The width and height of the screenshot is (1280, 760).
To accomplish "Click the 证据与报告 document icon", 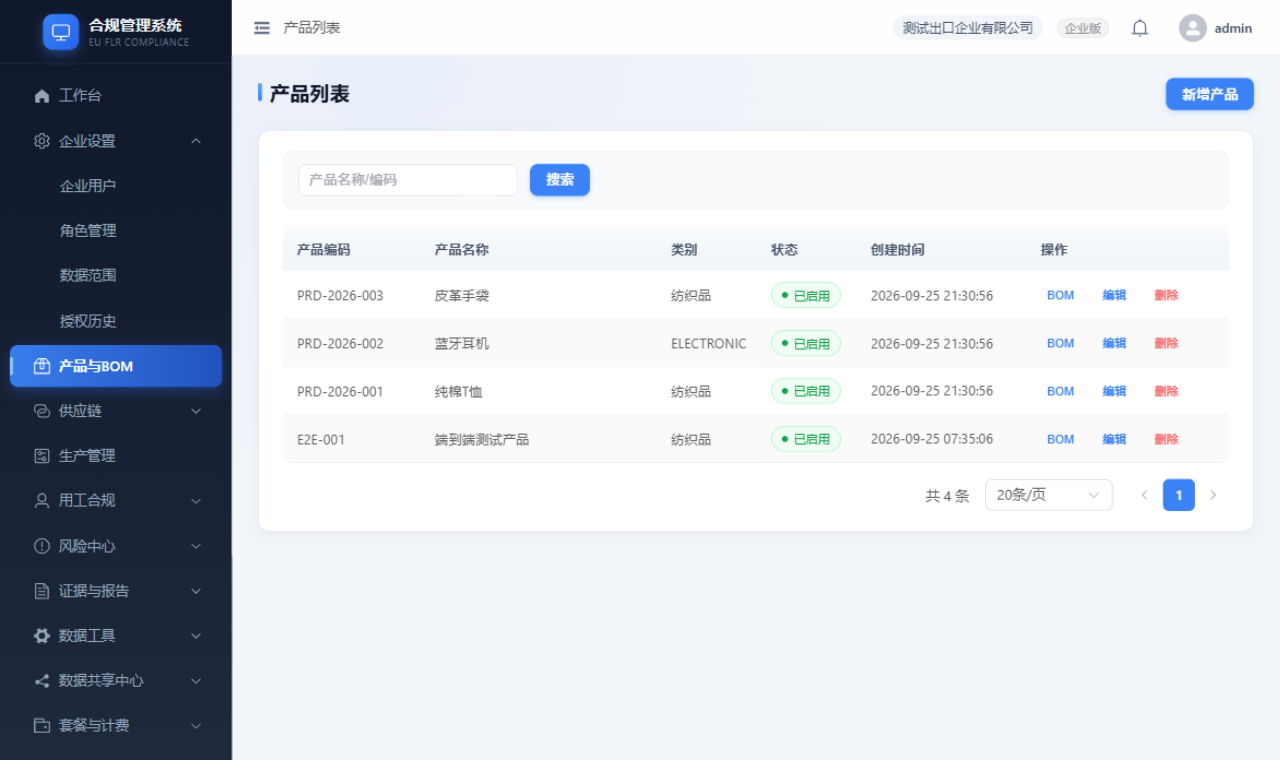I will pyautogui.click(x=42, y=591).
